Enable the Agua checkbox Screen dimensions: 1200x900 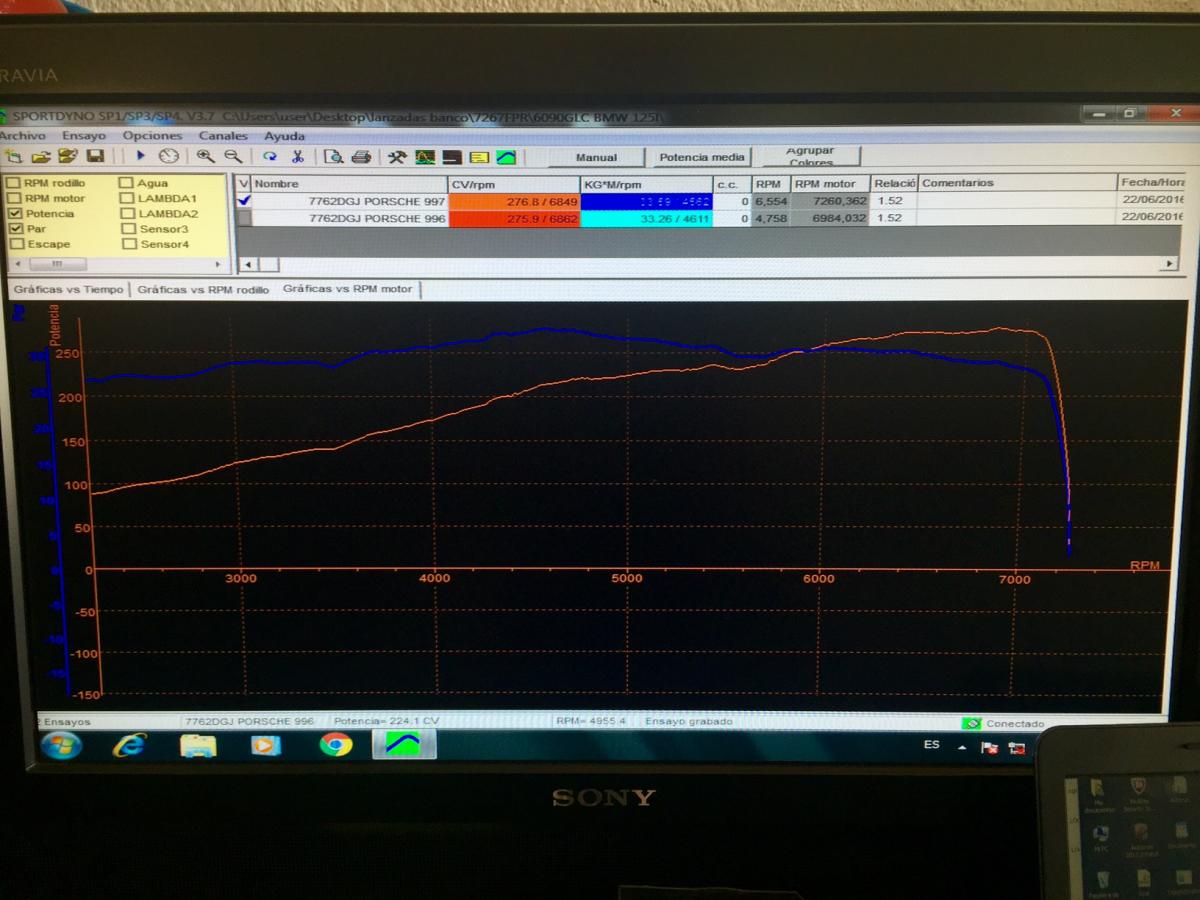[126, 183]
